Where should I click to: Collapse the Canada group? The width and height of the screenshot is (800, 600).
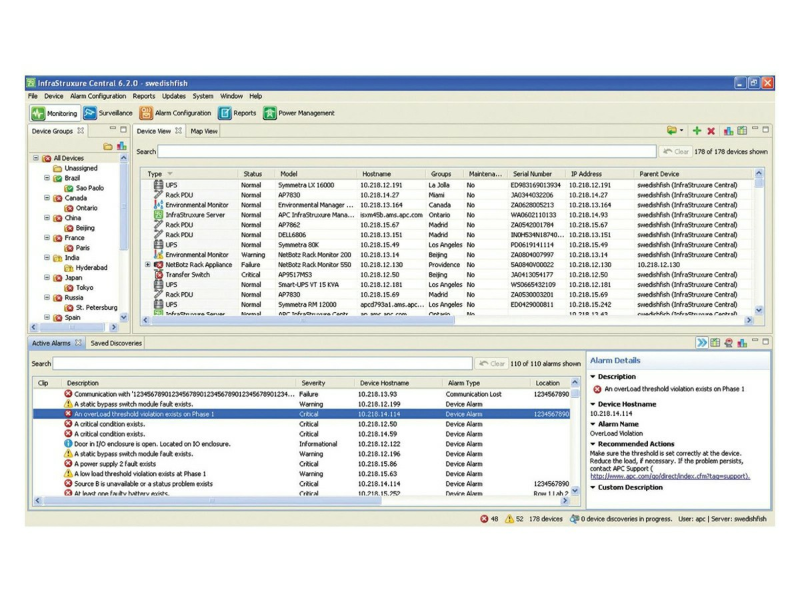click(47, 198)
